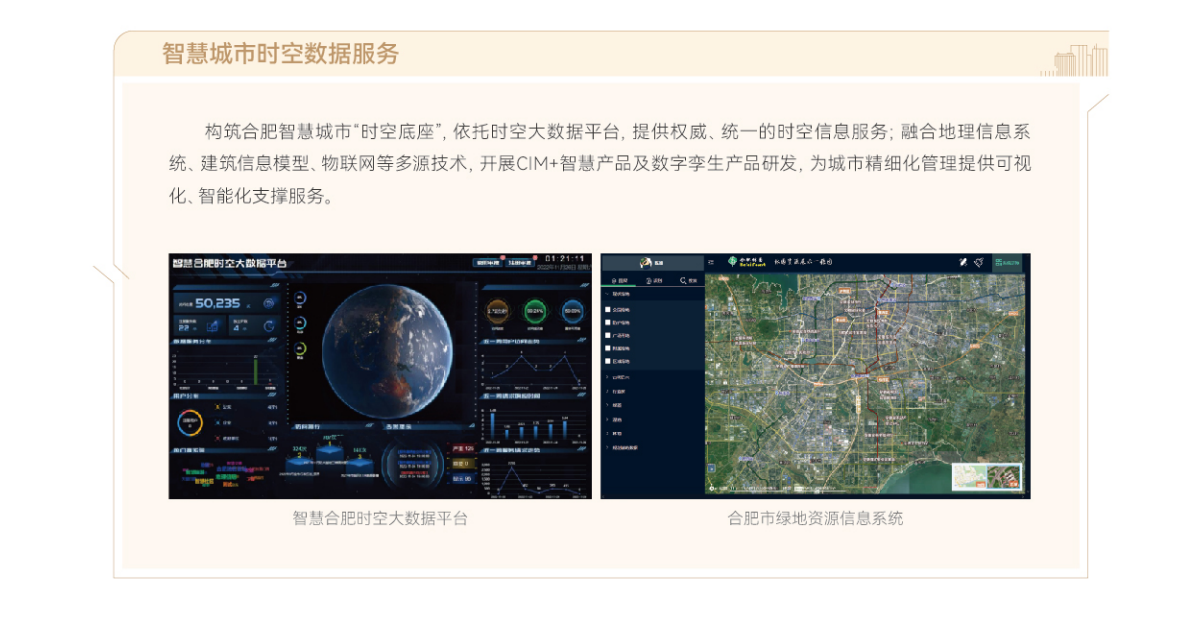Click the green tree logo in the map header
Screen dimensions: 1188x617
pyautogui.click(x=734, y=262)
